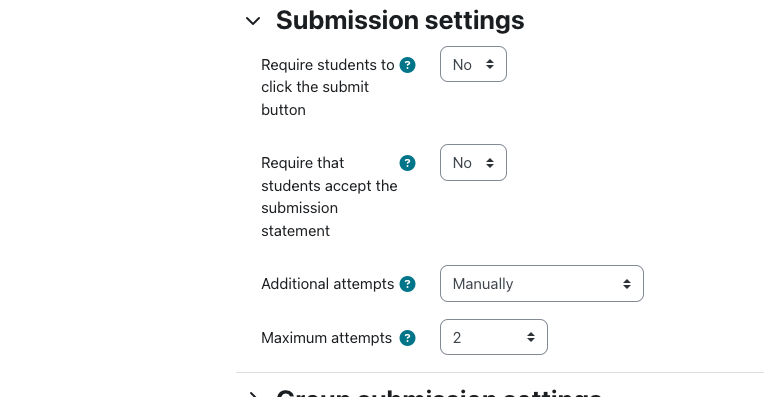Open help for accepting the submission statement

tap(407, 163)
